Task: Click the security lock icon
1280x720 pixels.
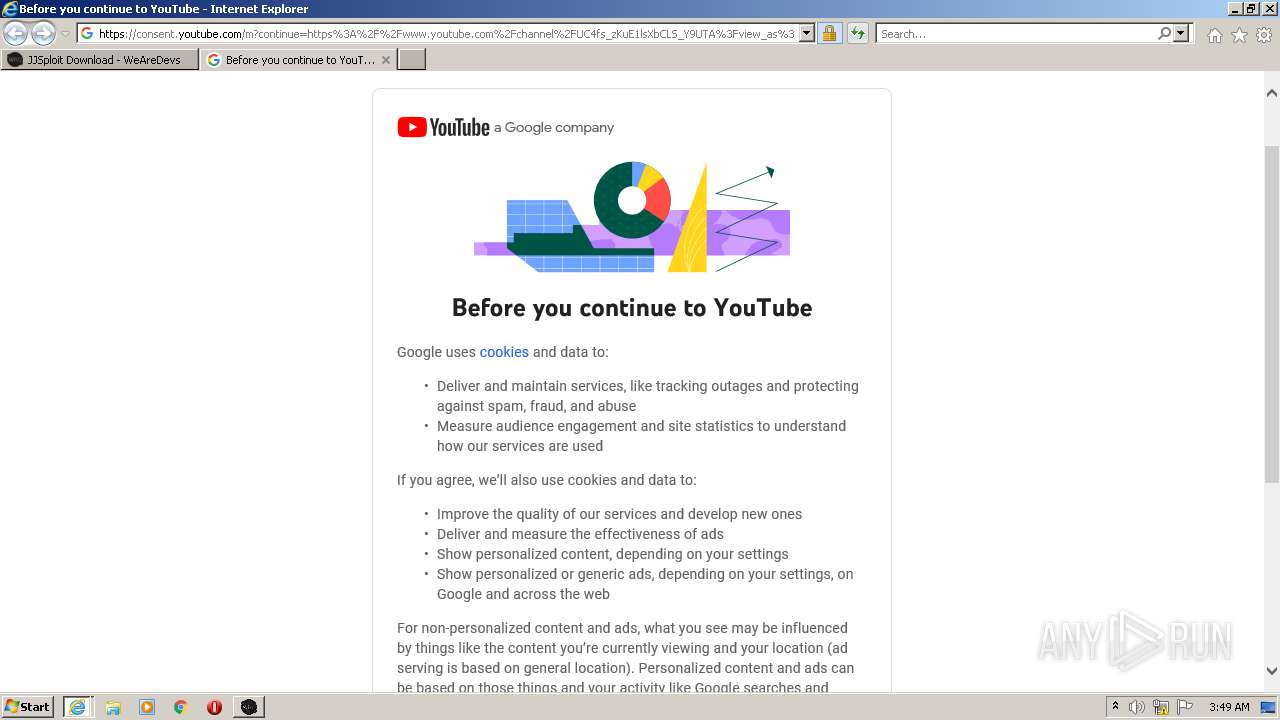Action: [x=829, y=33]
